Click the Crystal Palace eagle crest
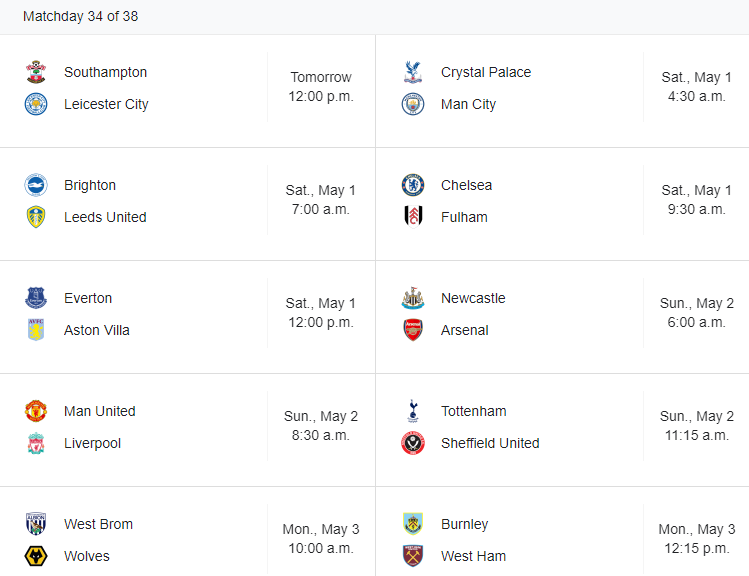The image size is (749, 576). pos(413,72)
